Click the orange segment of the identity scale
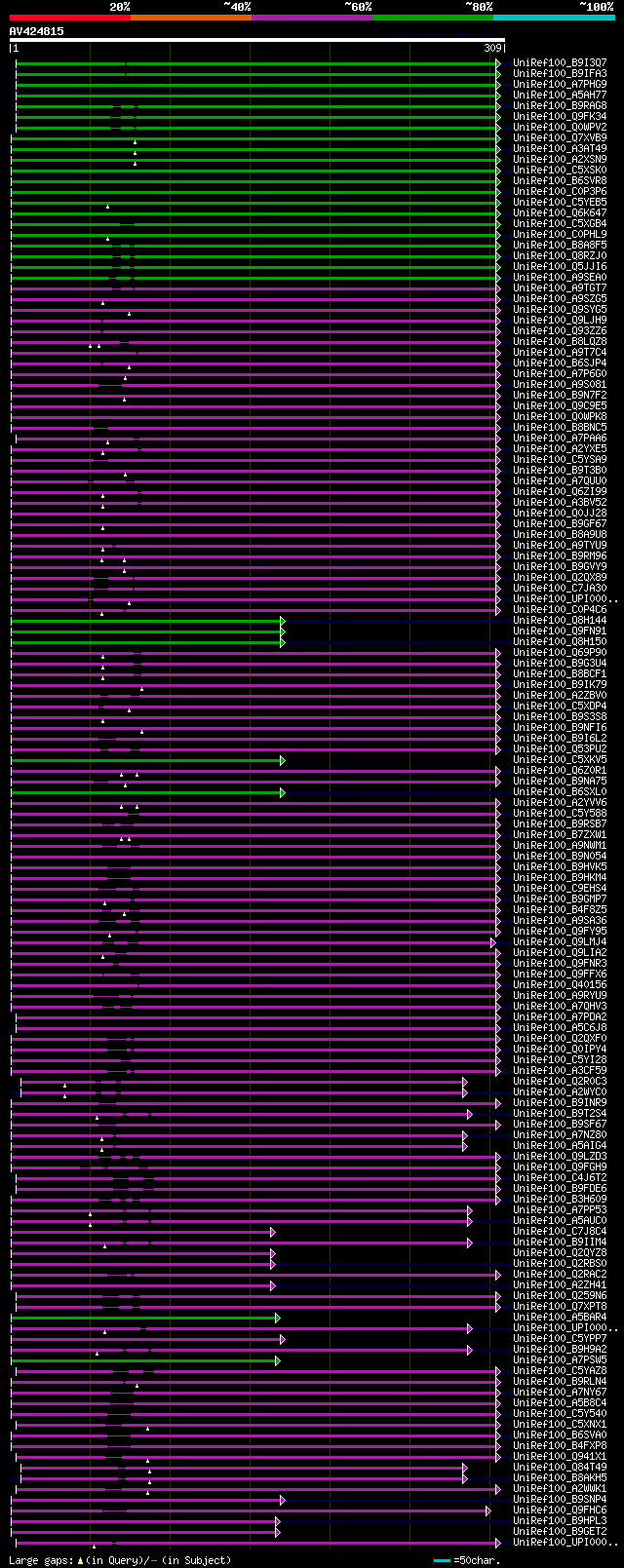Image resolution: width=624 pixels, height=1568 pixels. (191, 18)
